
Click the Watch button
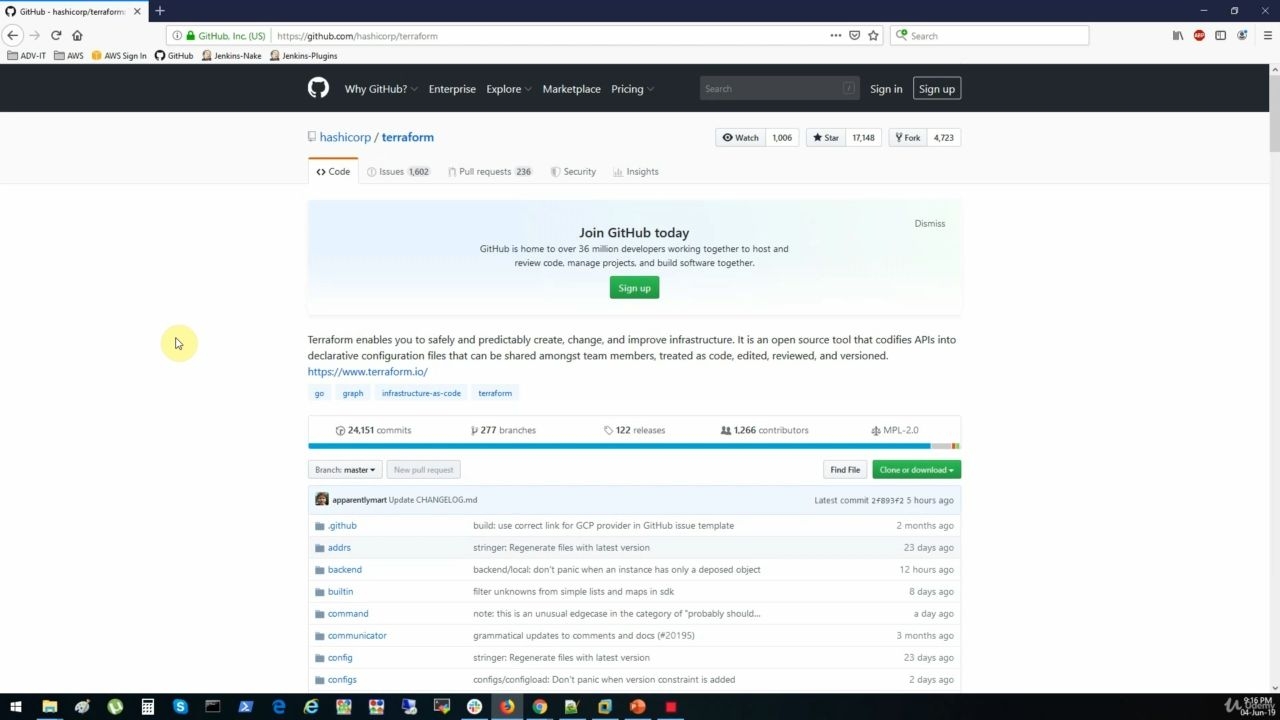[x=741, y=137]
